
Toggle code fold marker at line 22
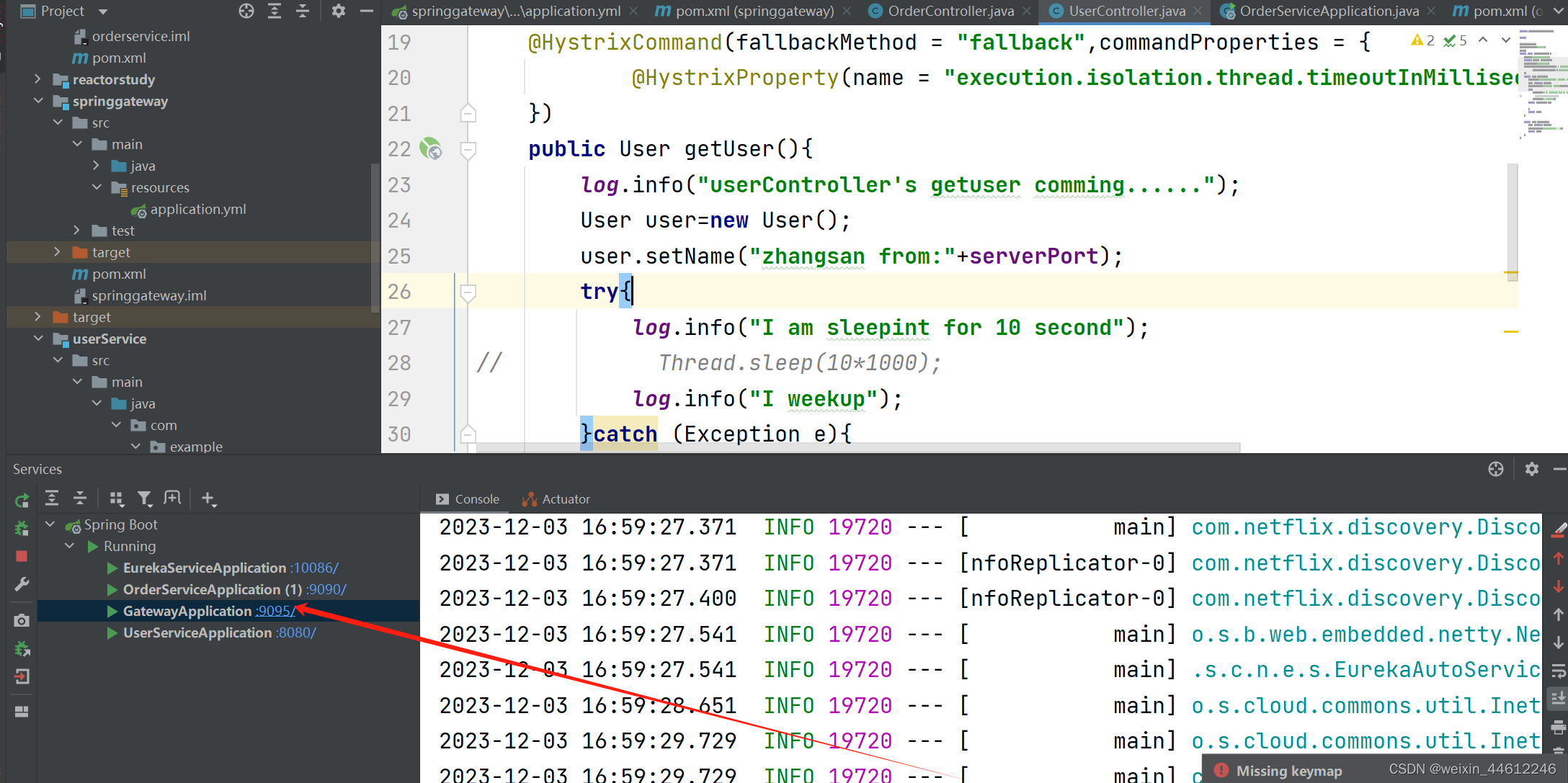[468, 150]
